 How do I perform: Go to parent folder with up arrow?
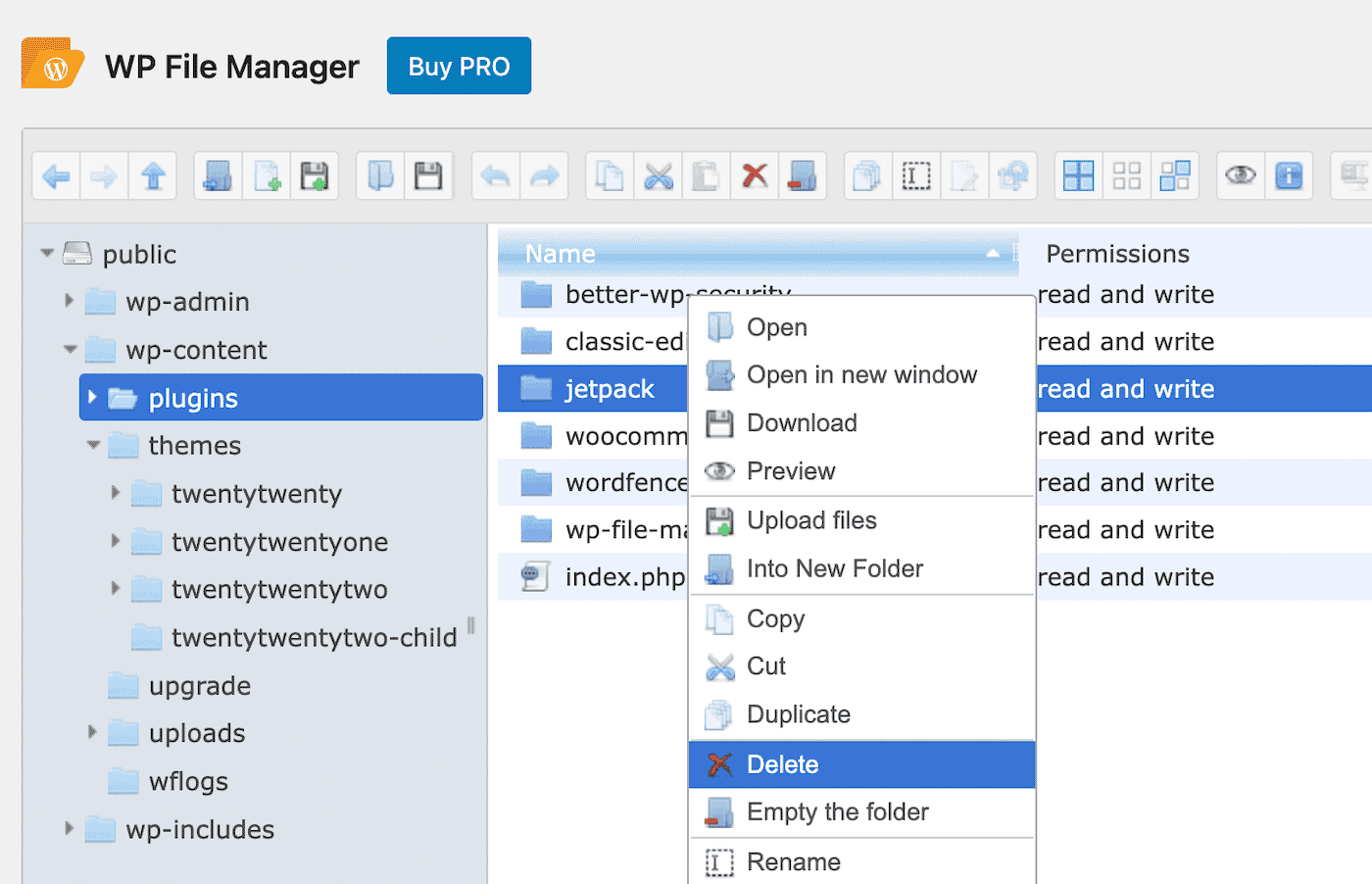(153, 176)
